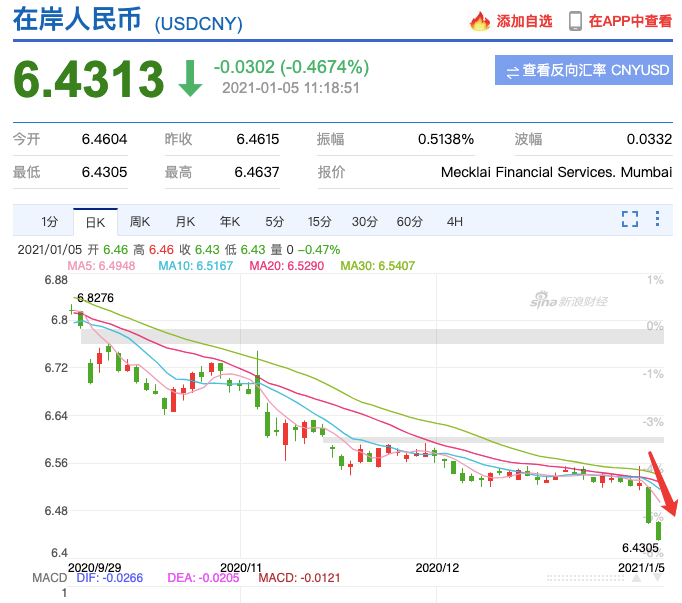Select the 60分 interval tab

coord(410,222)
